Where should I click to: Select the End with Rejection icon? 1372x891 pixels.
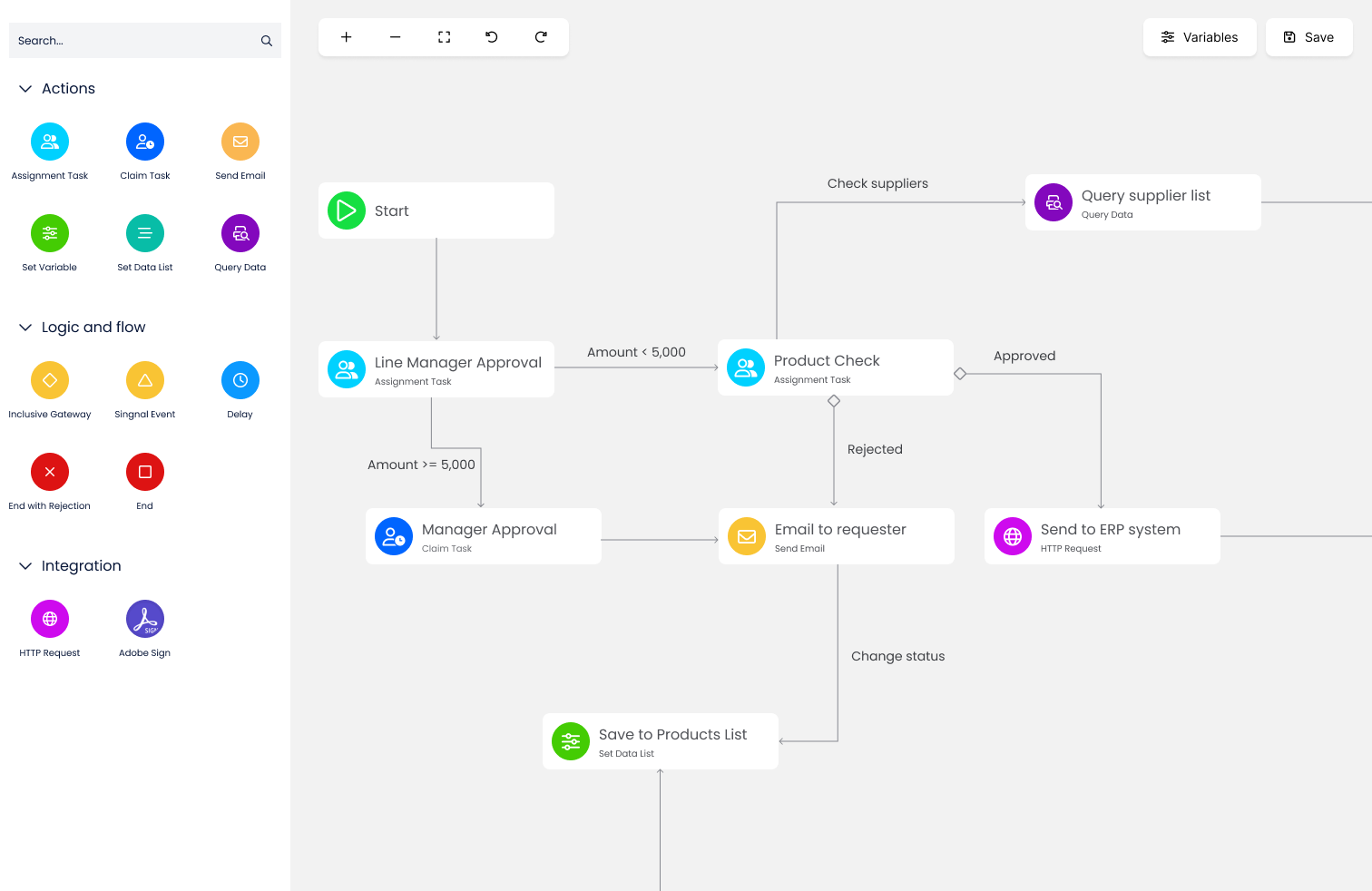(x=50, y=472)
